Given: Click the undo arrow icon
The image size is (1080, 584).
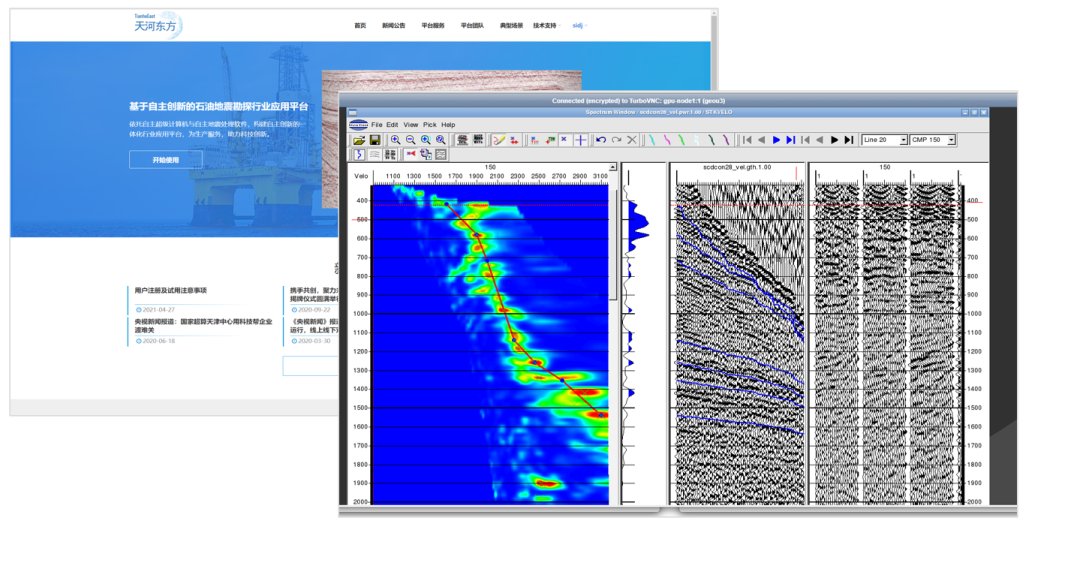Looking at the screenshot, I should click(x=601, y=140).
